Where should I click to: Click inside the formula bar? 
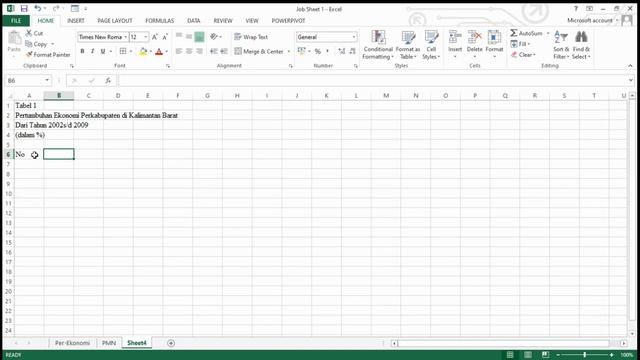[x=372, y=80]
